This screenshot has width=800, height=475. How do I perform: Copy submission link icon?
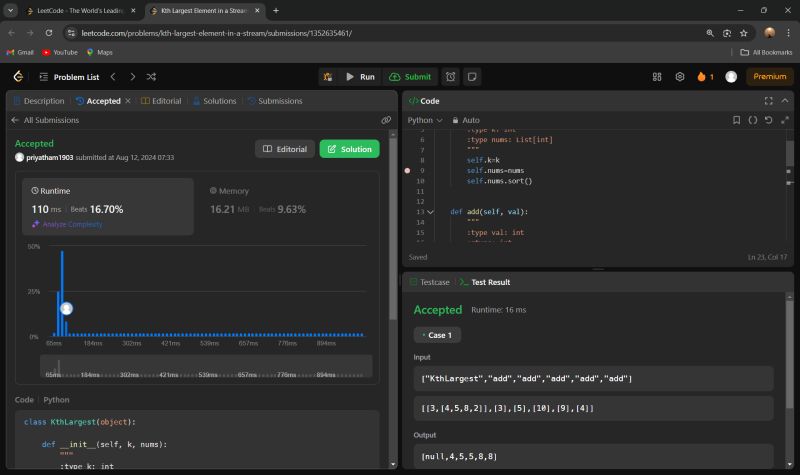[x=386, y=120]
